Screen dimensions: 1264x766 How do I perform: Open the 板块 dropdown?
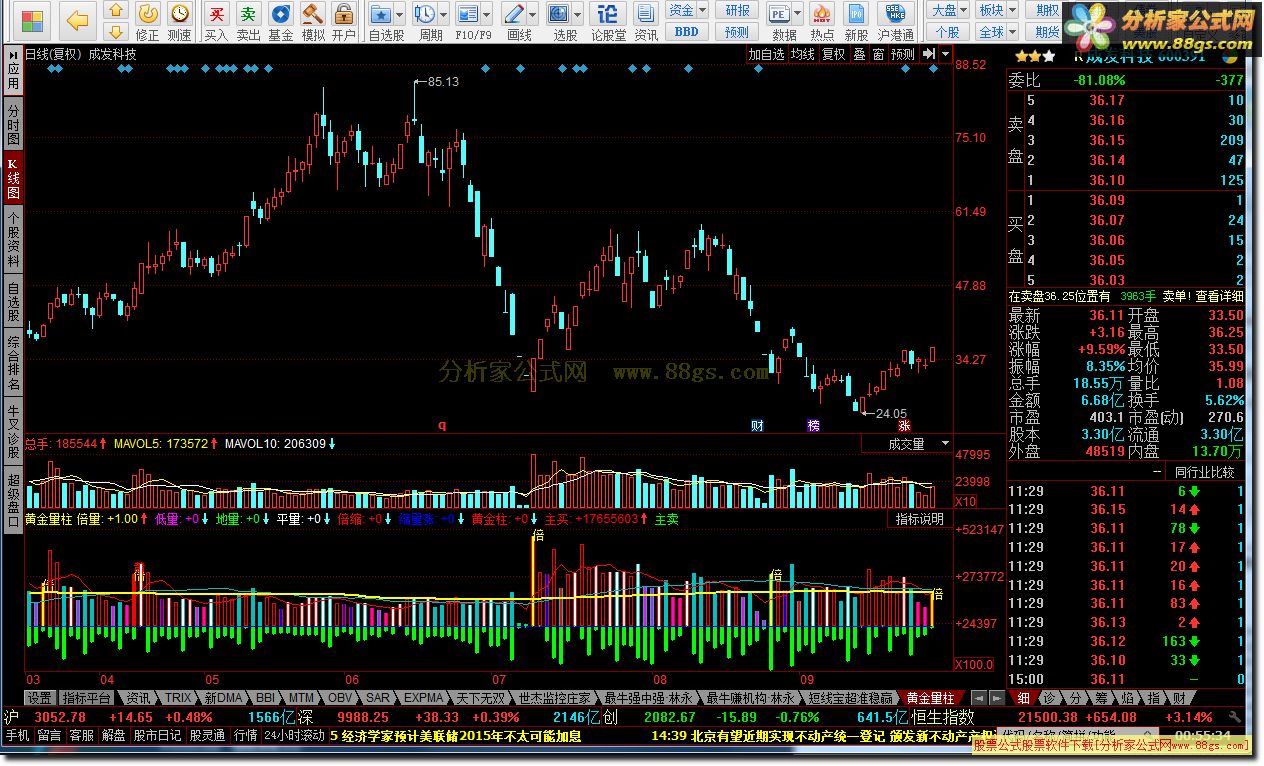[995, 10]
